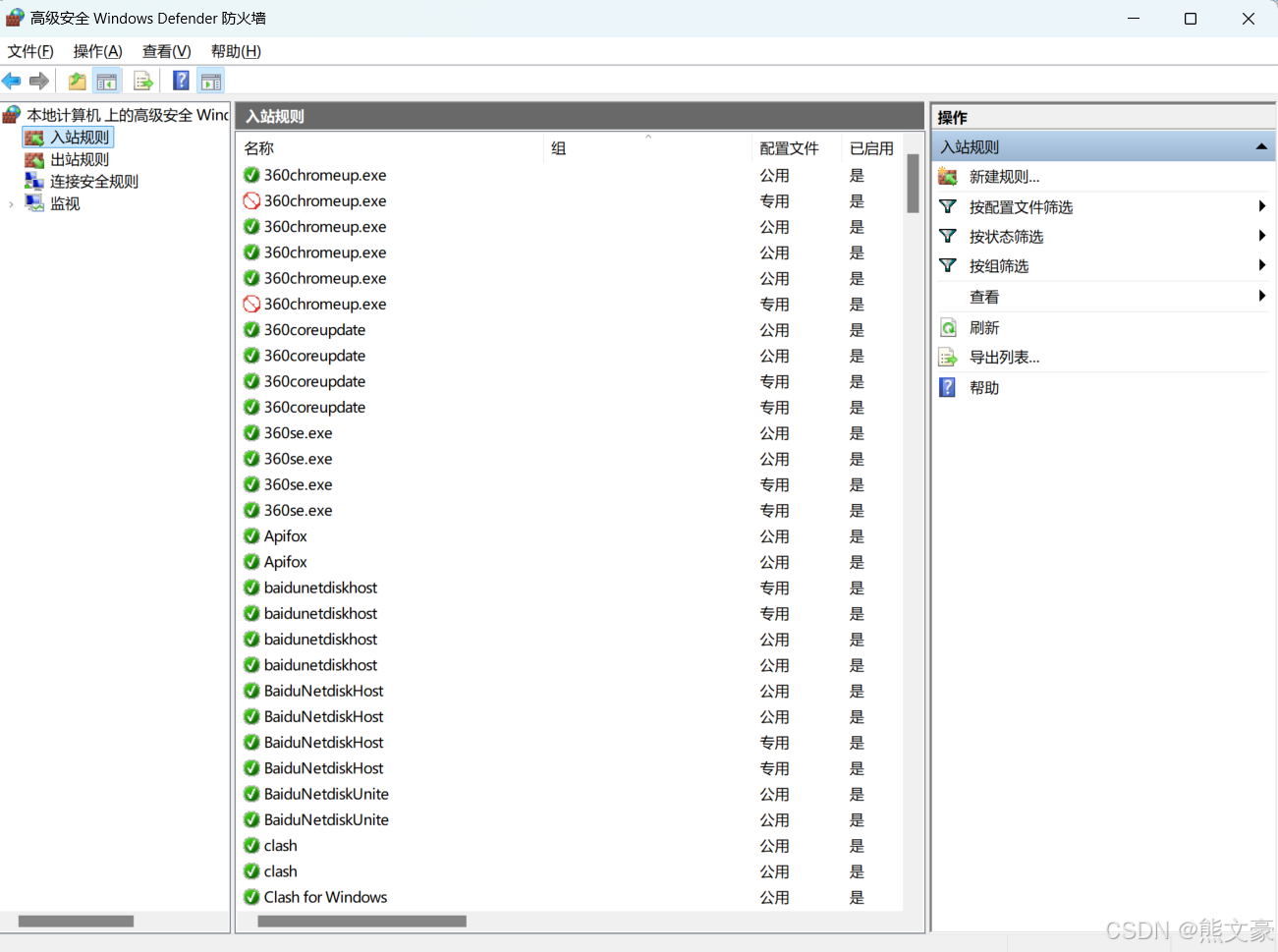Expand the 监视 tree node arrow
Image resolution: width=1278 pixels, height=952 pixels.
pos(11,204)
